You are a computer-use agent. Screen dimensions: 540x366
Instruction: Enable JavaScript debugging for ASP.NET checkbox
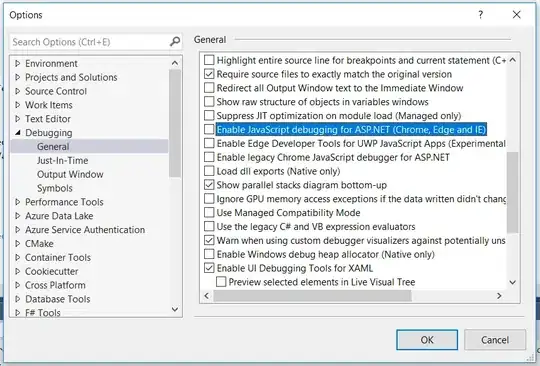(x=209, y=129)
